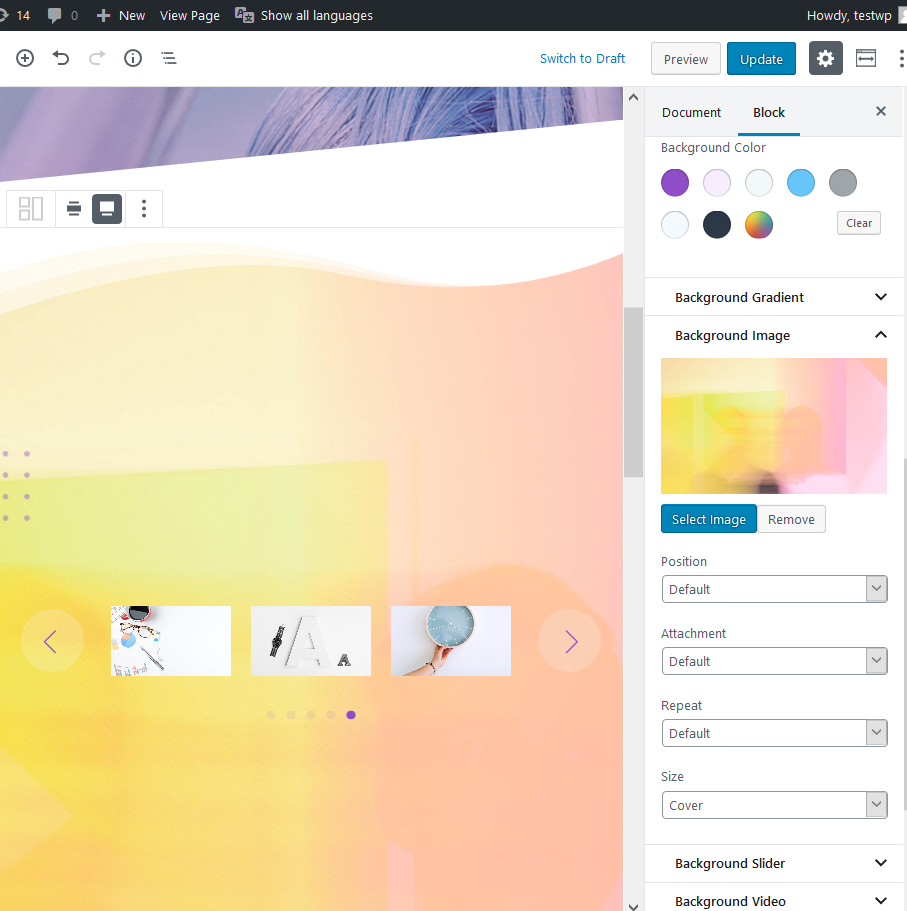This screenshot has height=911, width=907.
Task: Select the wide width alignment icon
Action: tap(74, 208)
